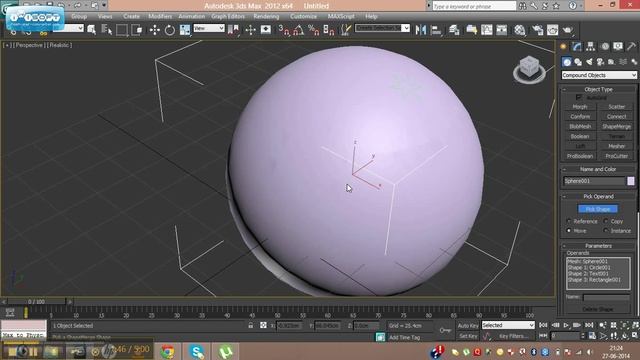640x360 pixels.
Task: Open the Customize menu
Action: pyautogui.click(x=303, y=16)
